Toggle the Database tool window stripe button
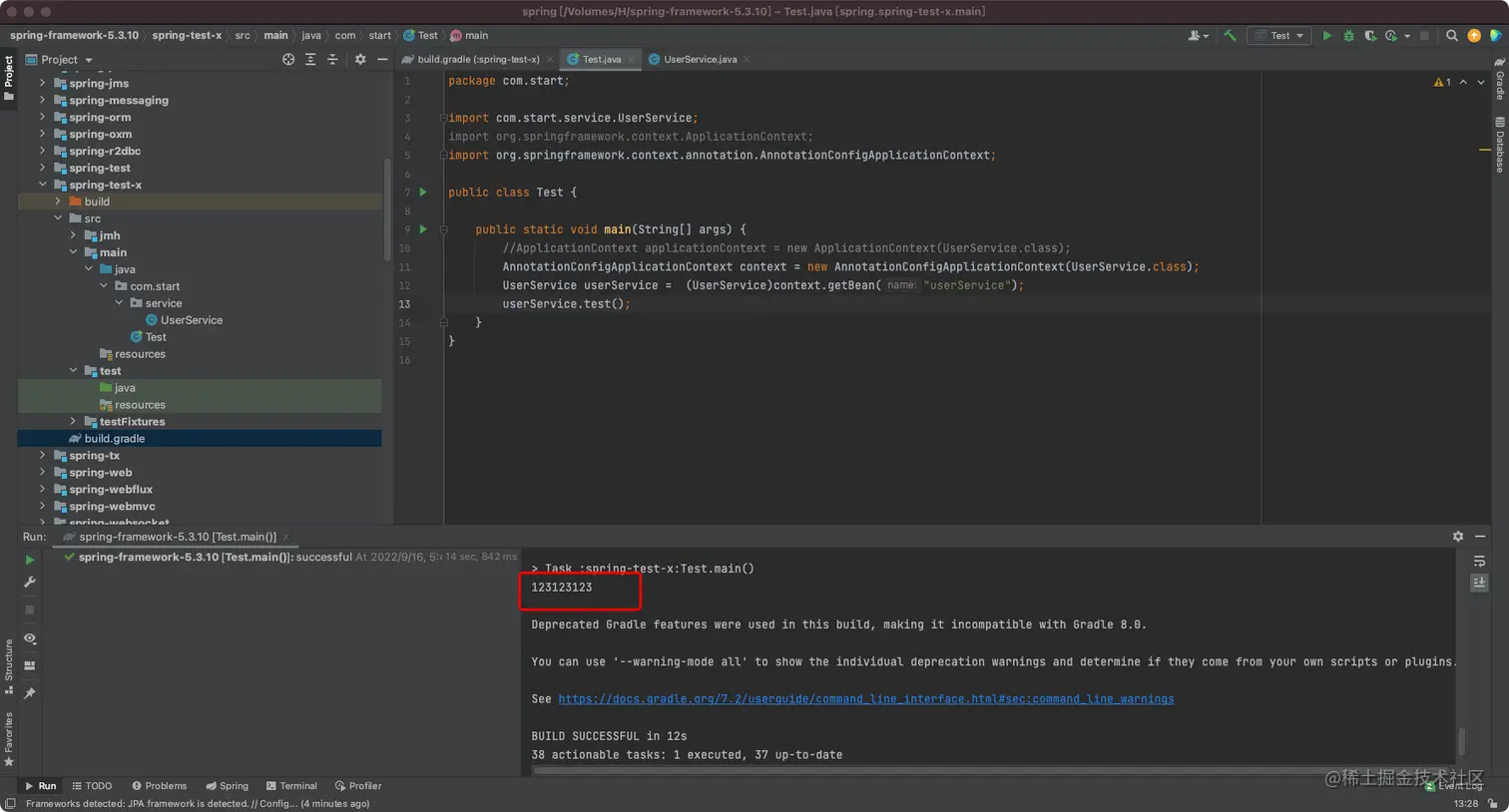The image size is (1509, 812). pos(1499,145)
